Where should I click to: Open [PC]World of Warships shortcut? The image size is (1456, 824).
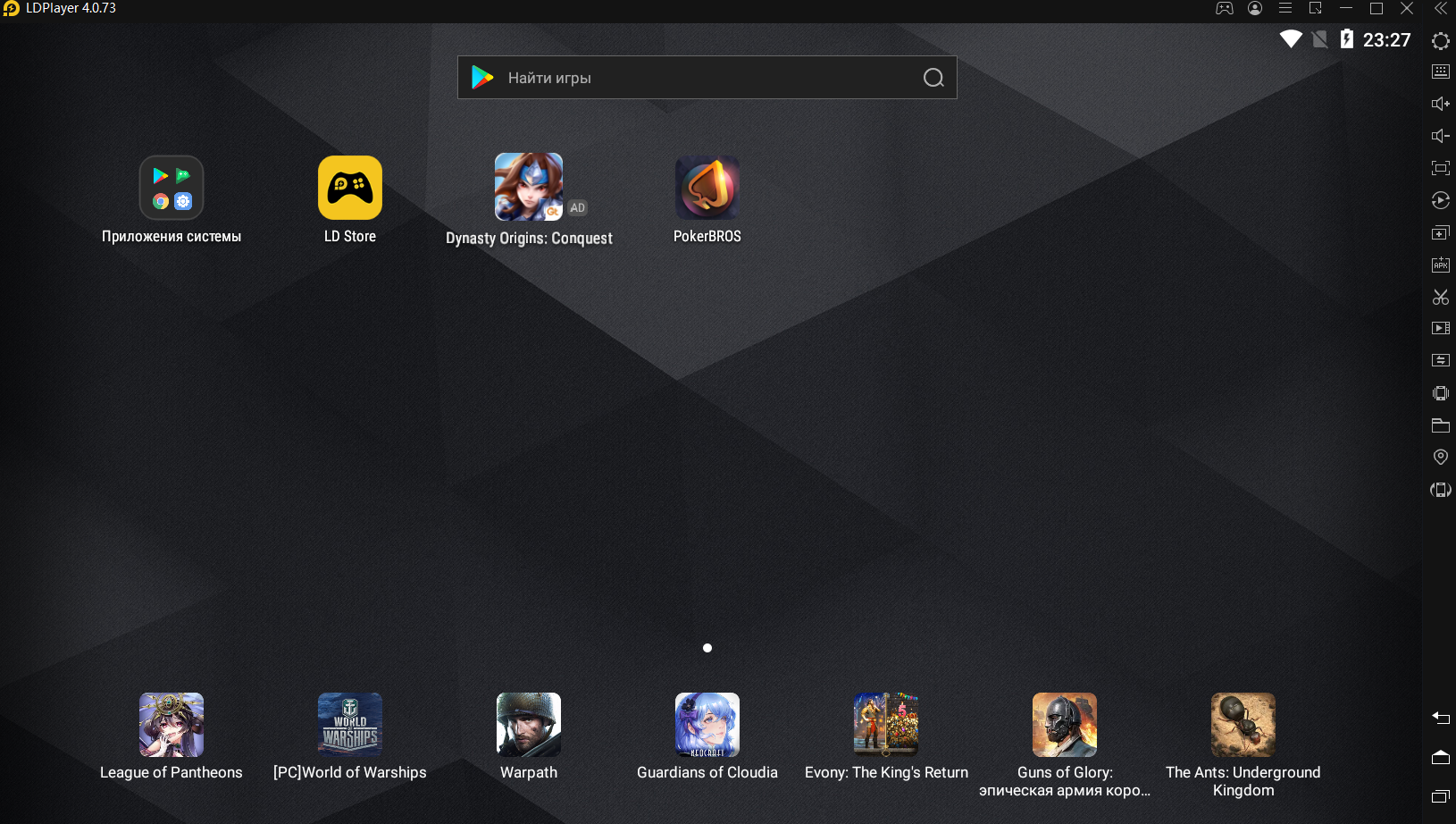(350, 725)
